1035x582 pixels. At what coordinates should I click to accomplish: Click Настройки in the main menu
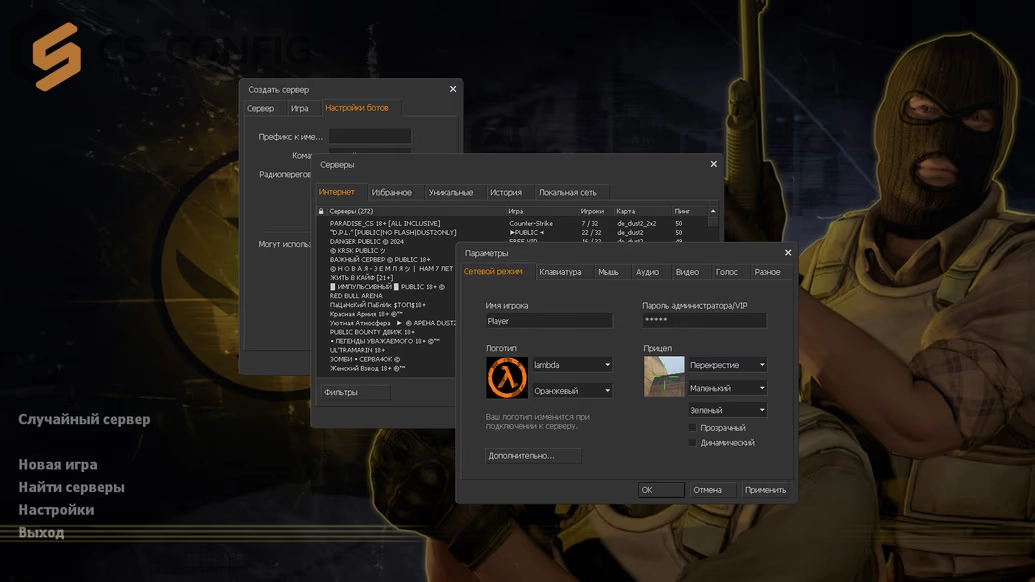pyautogui.click(x=56, y=509)
